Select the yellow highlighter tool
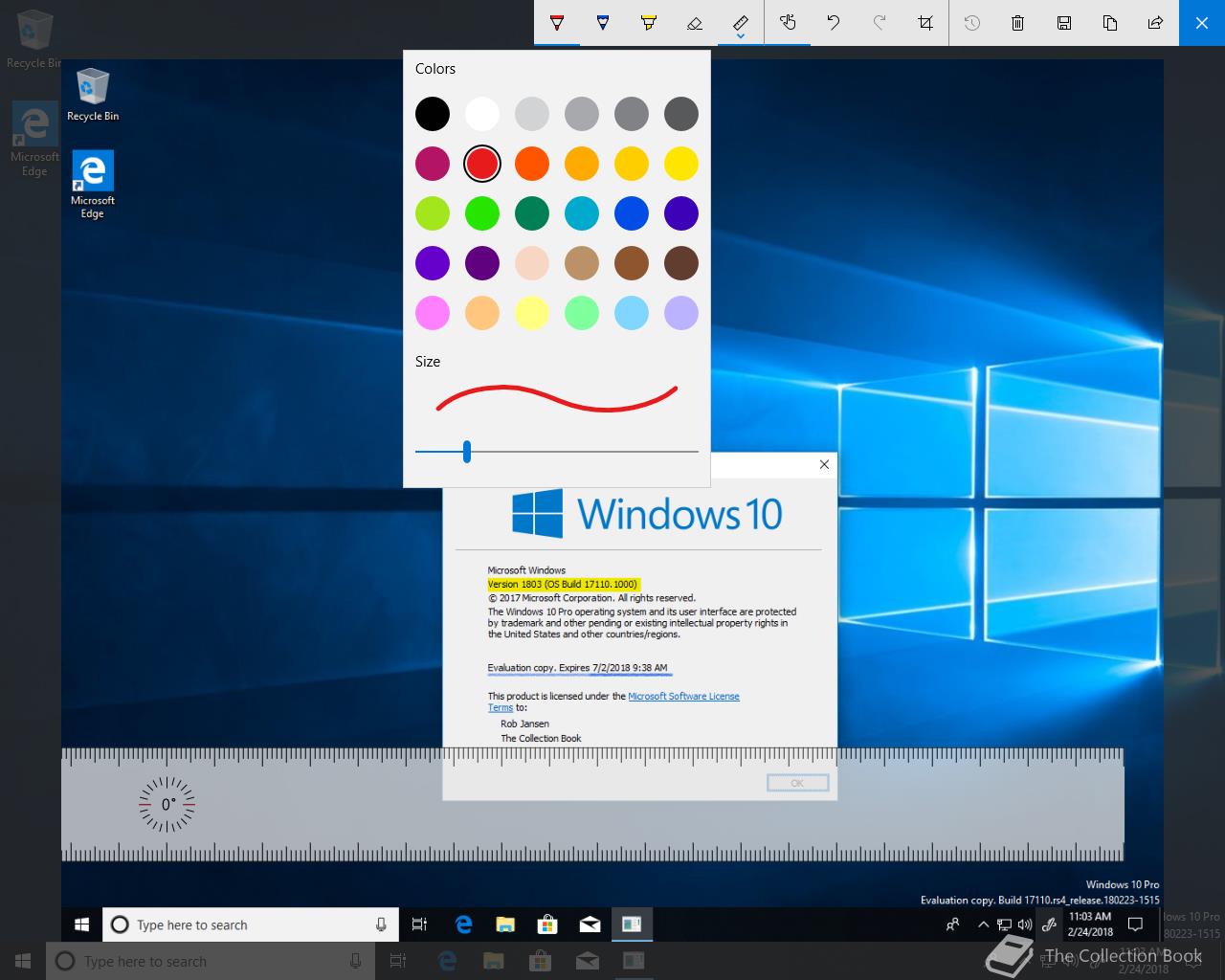This screenshot has height=980, width=1225. [x=649, y=22]
